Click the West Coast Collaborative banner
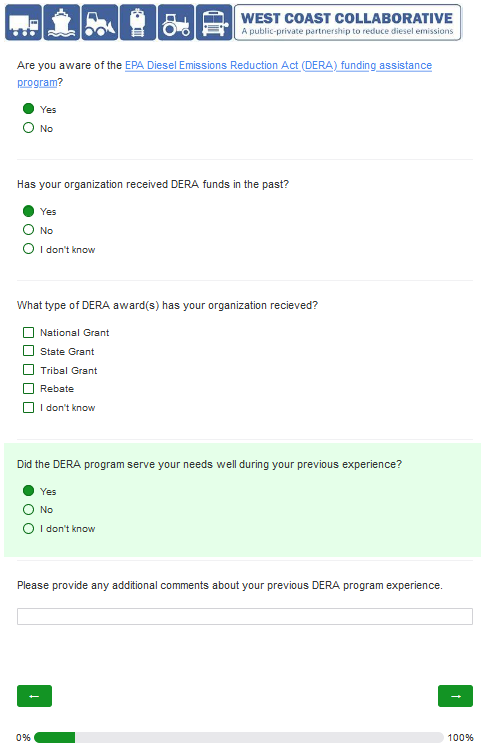The image size is (481, 750). pyautogui.click(x=348, y=22)
